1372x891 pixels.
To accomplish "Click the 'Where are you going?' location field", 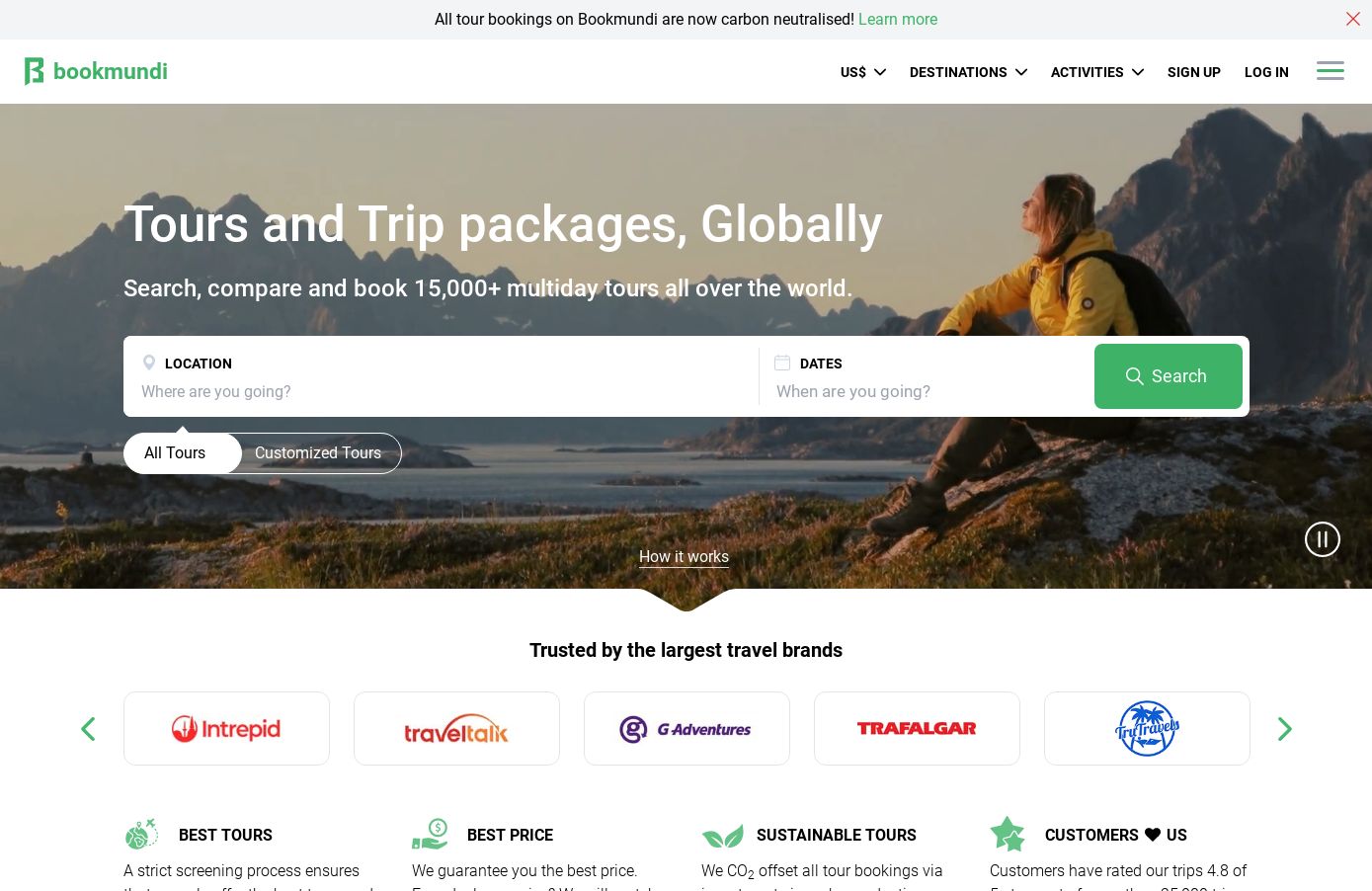I will click(441, 391).
